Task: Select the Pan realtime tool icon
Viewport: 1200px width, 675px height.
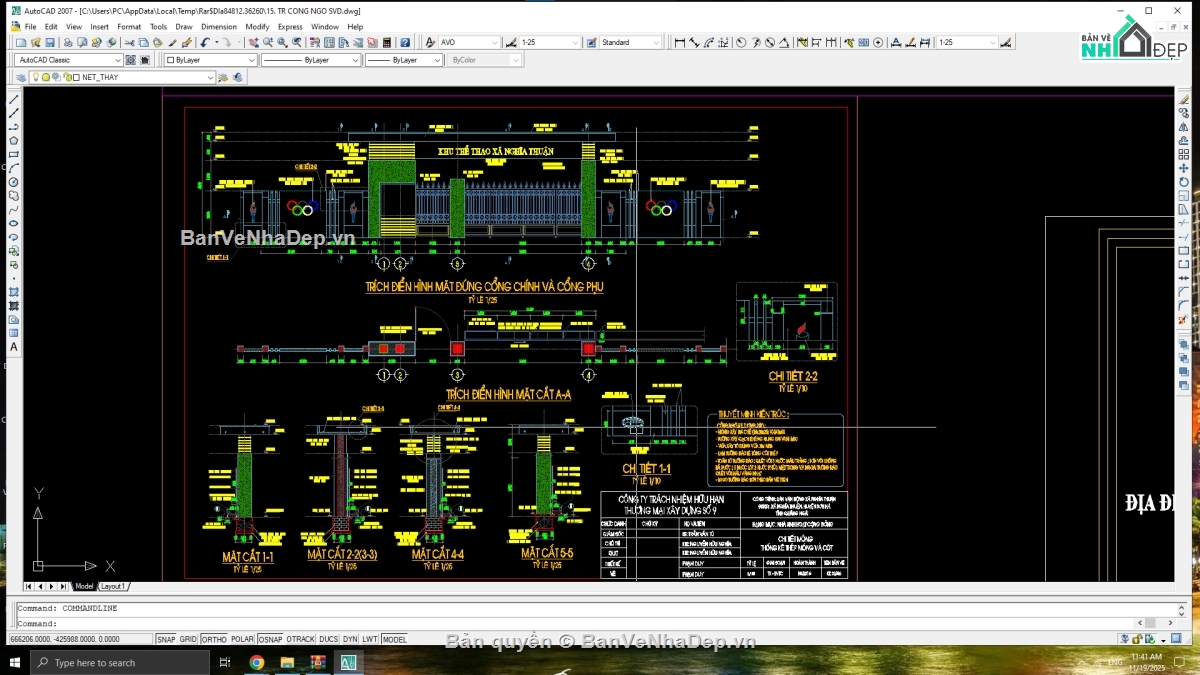Action: [253, 43]
